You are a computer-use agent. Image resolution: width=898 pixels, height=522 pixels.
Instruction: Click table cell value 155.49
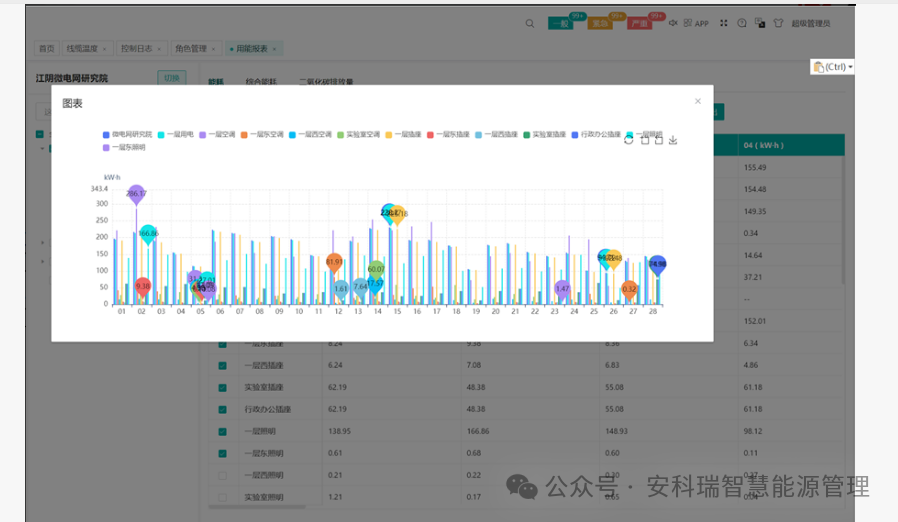(755, 168)
